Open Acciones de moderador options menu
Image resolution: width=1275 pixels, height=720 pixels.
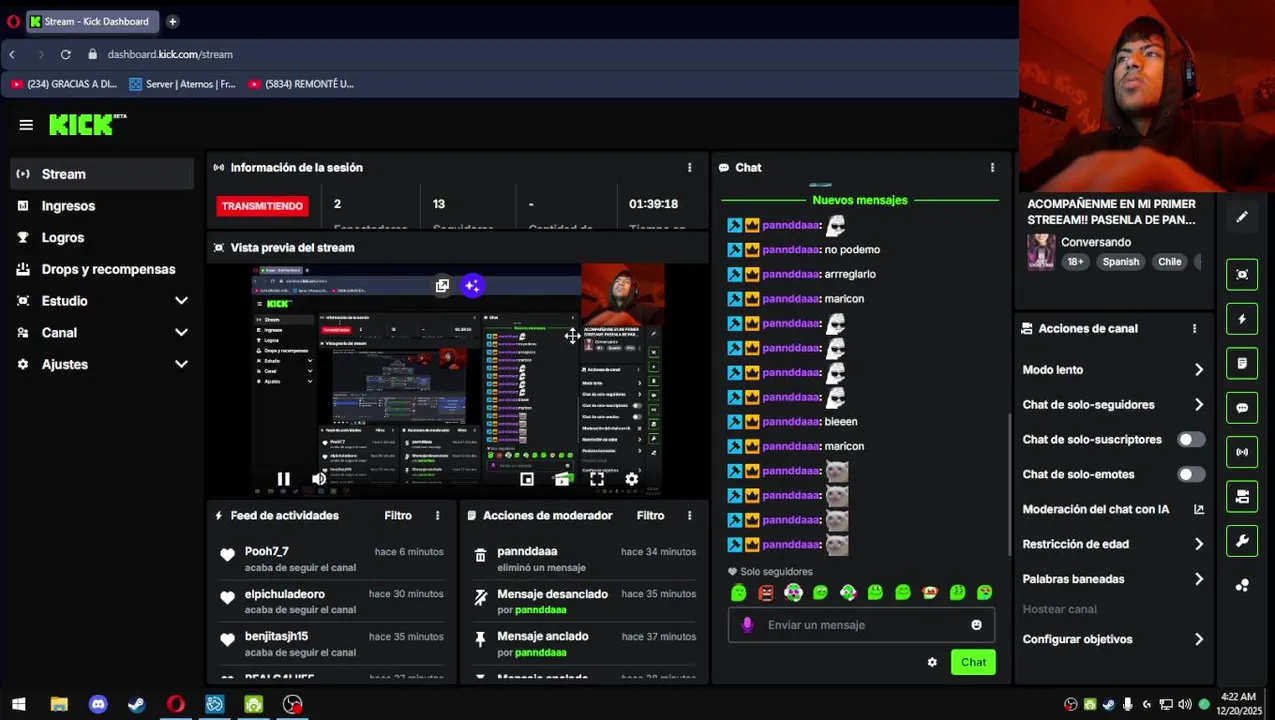tap(689, 516)
